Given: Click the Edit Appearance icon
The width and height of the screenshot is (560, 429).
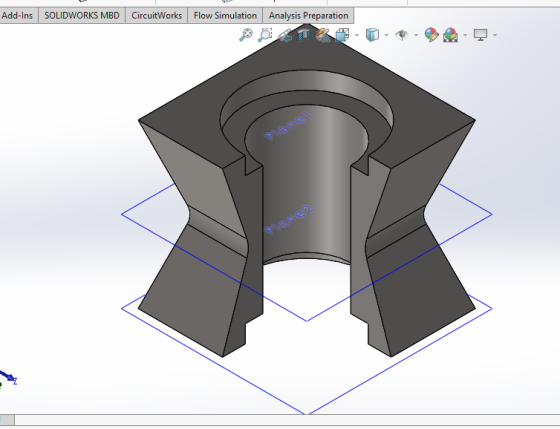Looking at the screenshot, I should click(431, 35).
